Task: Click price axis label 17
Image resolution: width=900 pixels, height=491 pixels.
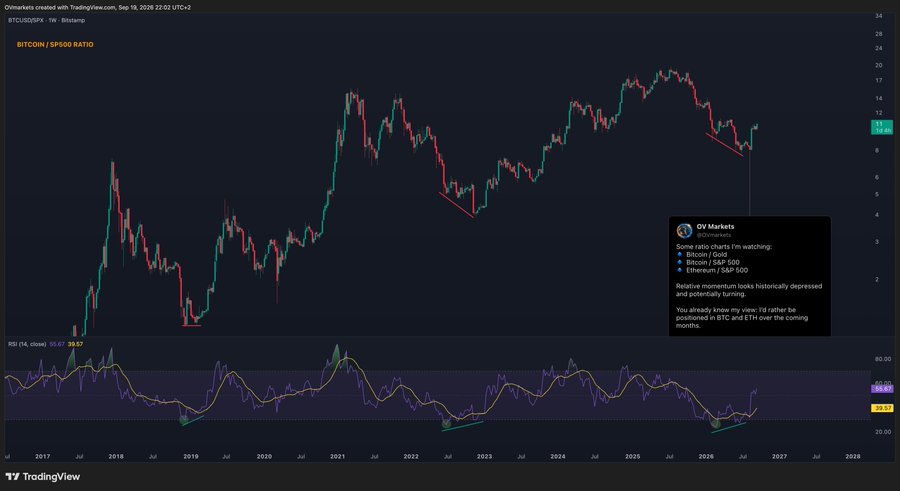Action: coord(879,80)
